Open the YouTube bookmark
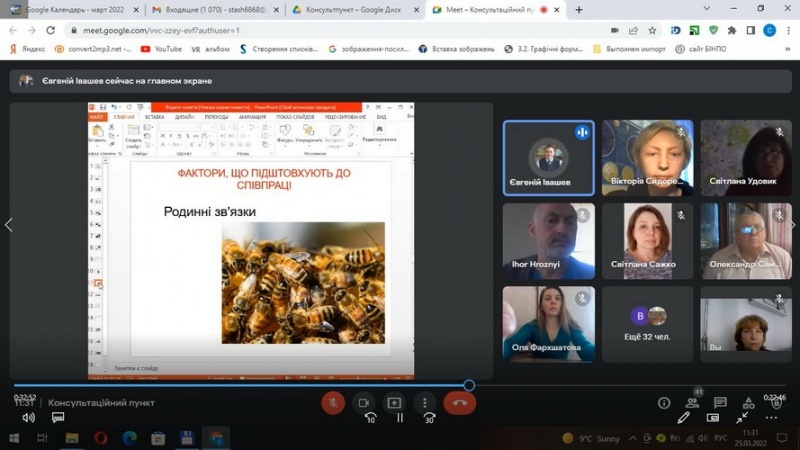 click(x=161, y=48)
